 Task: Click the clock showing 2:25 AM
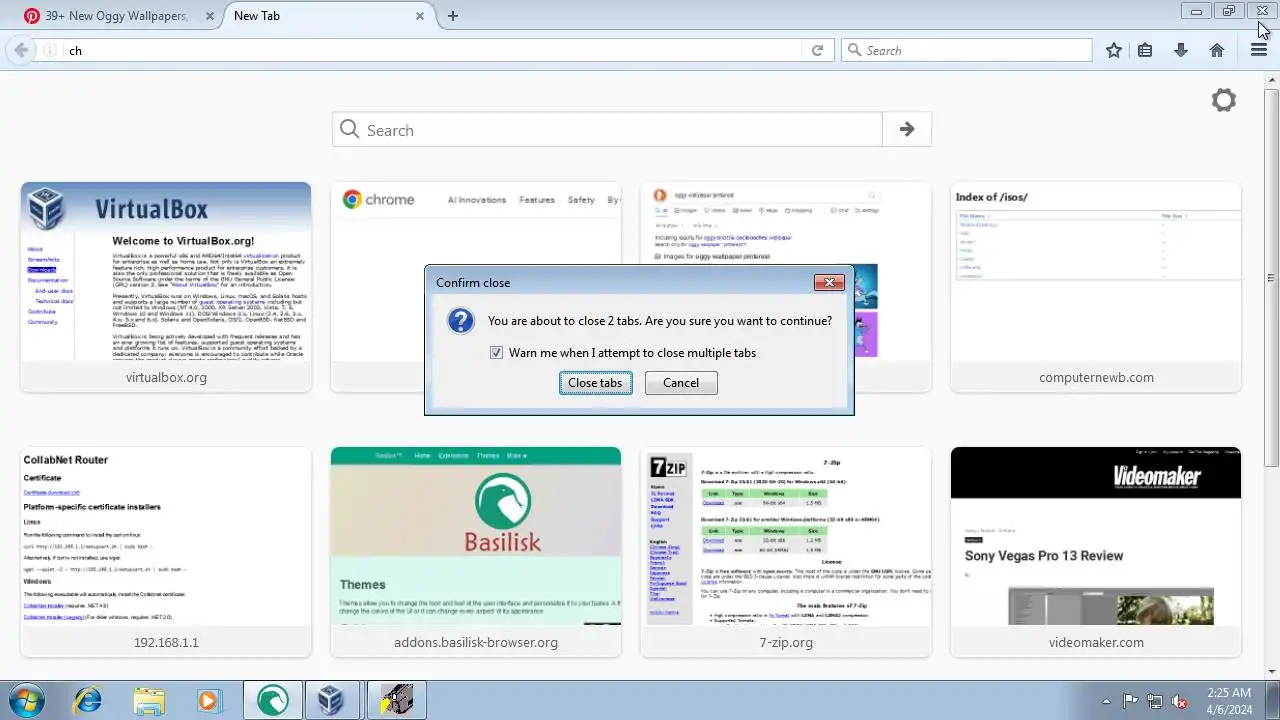1228,701
